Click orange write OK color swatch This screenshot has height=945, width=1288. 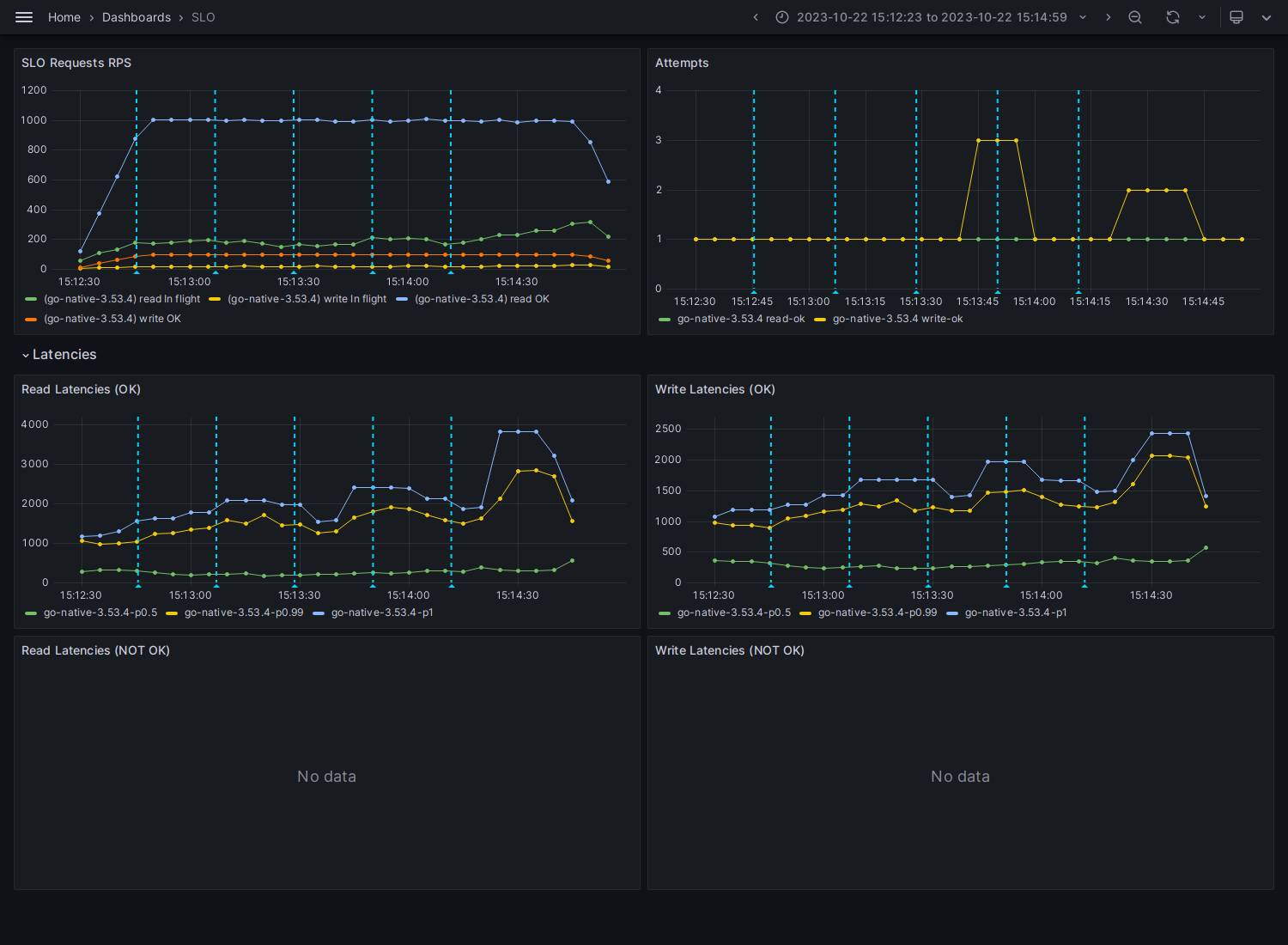(31, 319)
